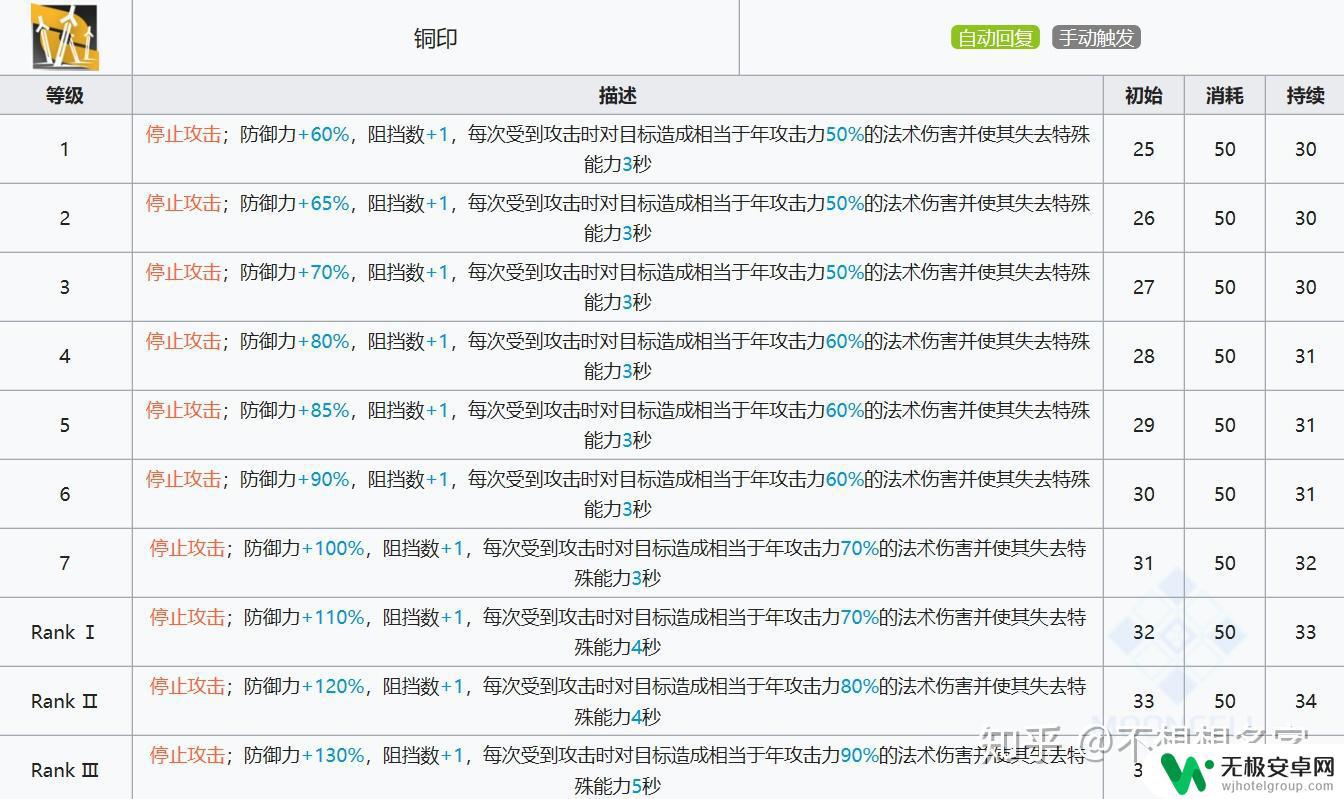Screen dimensions: 1344x799
Task: Click cost value 50 in level 7 row
Action: 1224,563
